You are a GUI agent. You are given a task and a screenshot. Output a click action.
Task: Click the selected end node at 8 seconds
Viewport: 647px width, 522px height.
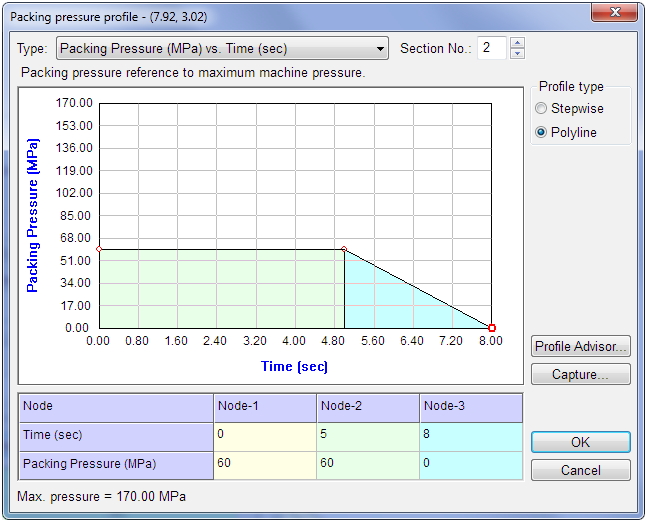(491, 328)
